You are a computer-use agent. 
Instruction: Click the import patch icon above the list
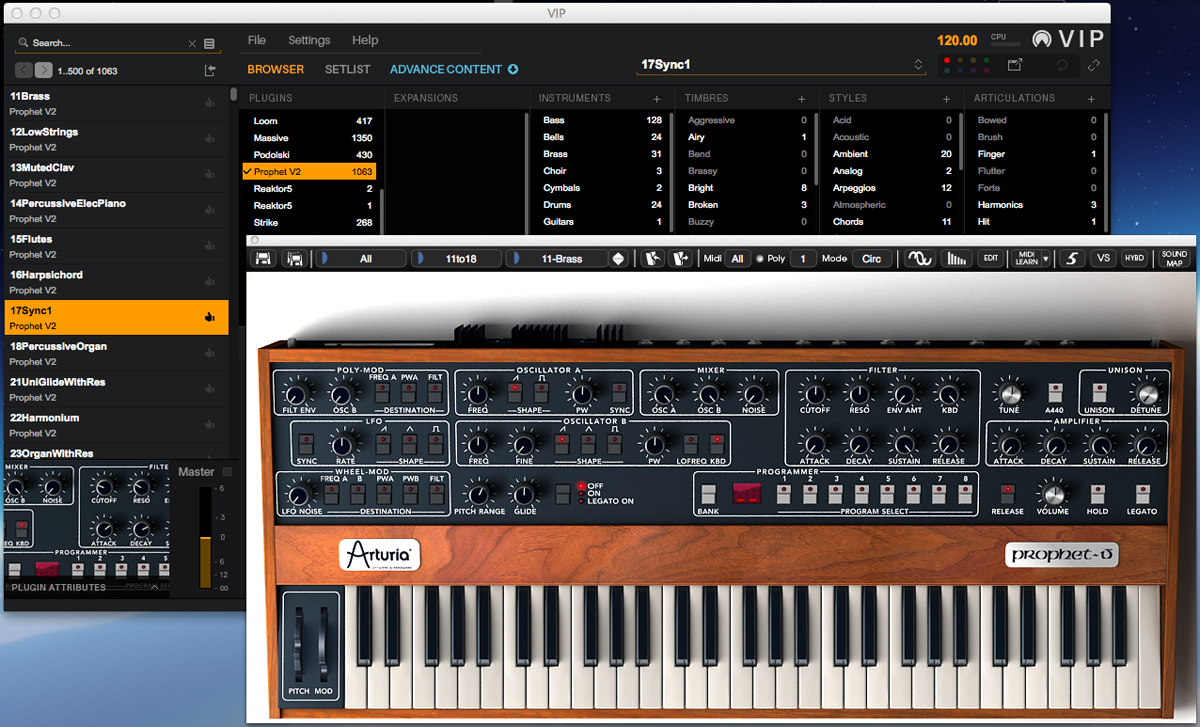(209, 70)
